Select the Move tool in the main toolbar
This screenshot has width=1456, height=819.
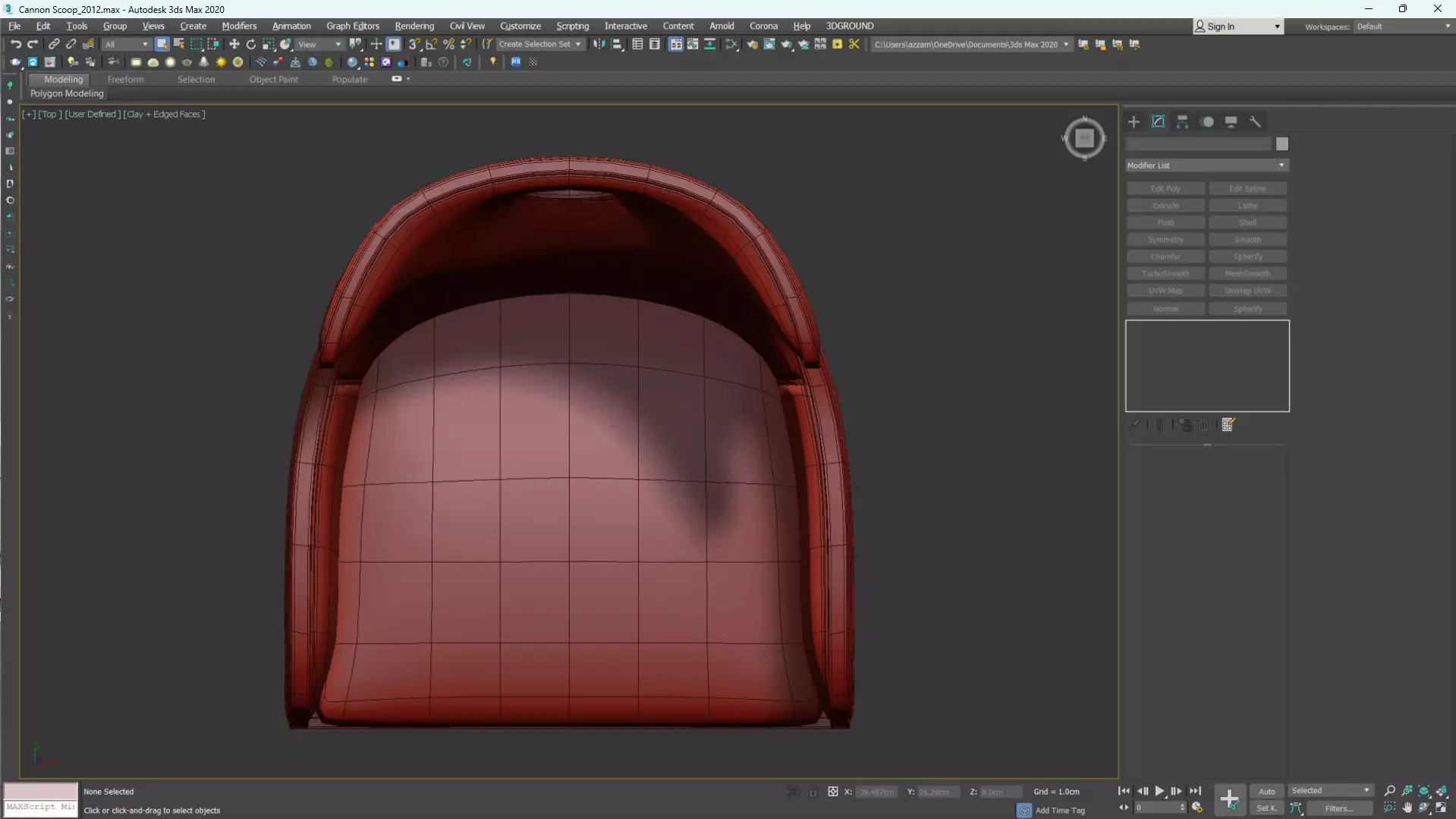point(234,44)
